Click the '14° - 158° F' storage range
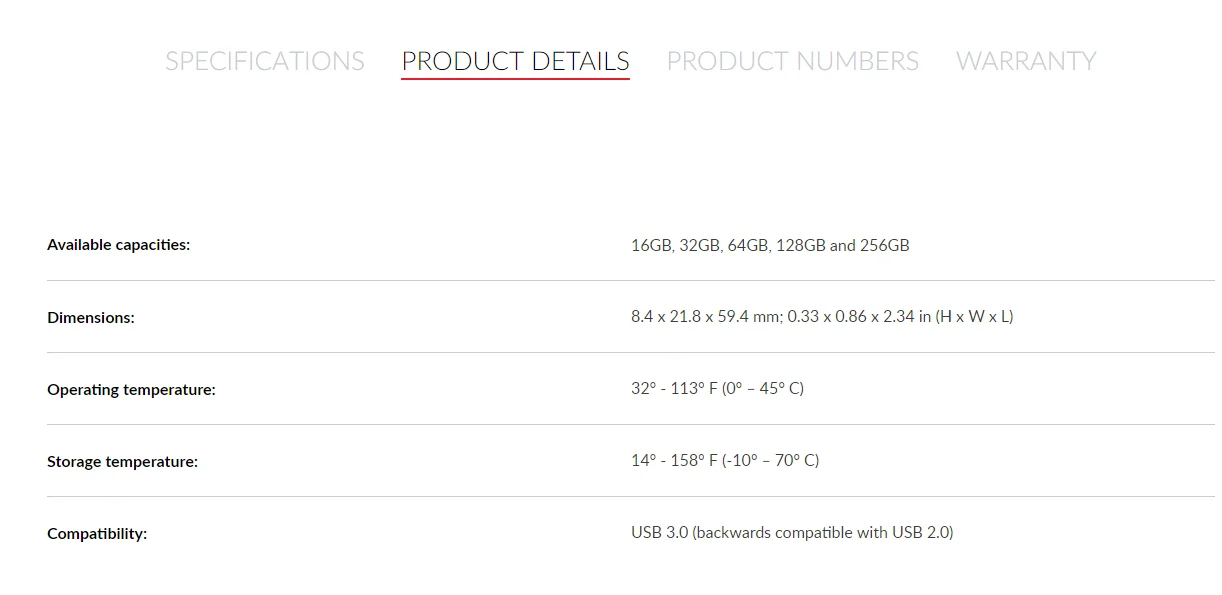 click(x=675, y=461)
